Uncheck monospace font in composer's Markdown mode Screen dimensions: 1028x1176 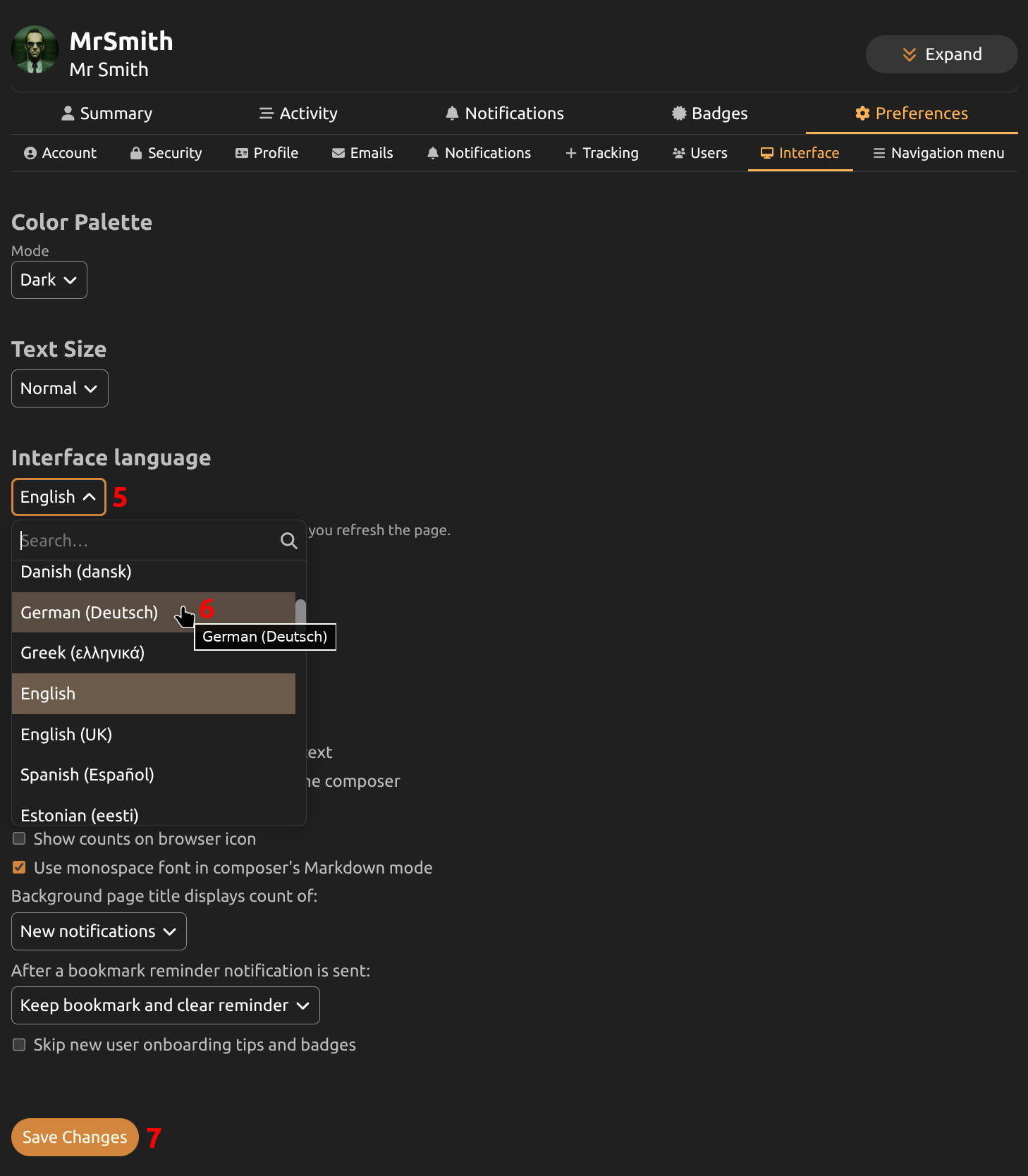point(19,867)
